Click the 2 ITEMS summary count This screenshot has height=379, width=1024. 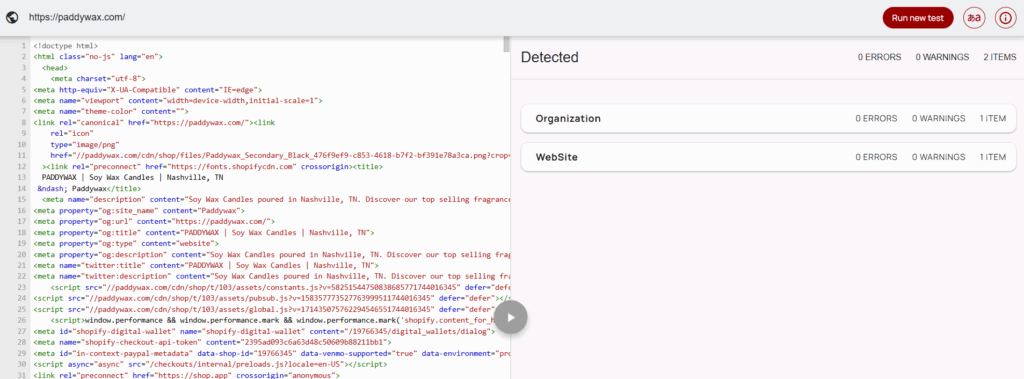click(1000, 58)
